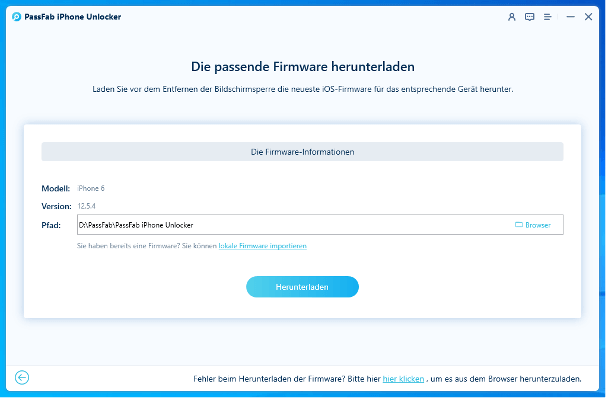Click the 'PassFab iPhone Unlocker' title text
The height and width of the screenshot is (398, 606).
(73, 17)
